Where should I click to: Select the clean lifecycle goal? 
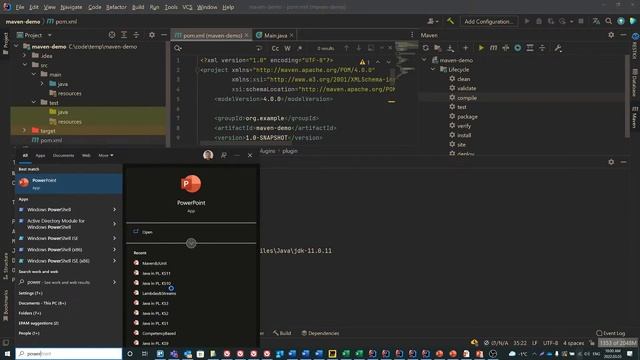point(463,79)
